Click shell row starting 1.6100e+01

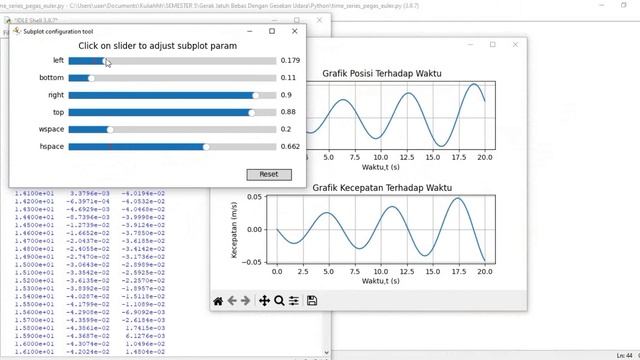[90, 352]
